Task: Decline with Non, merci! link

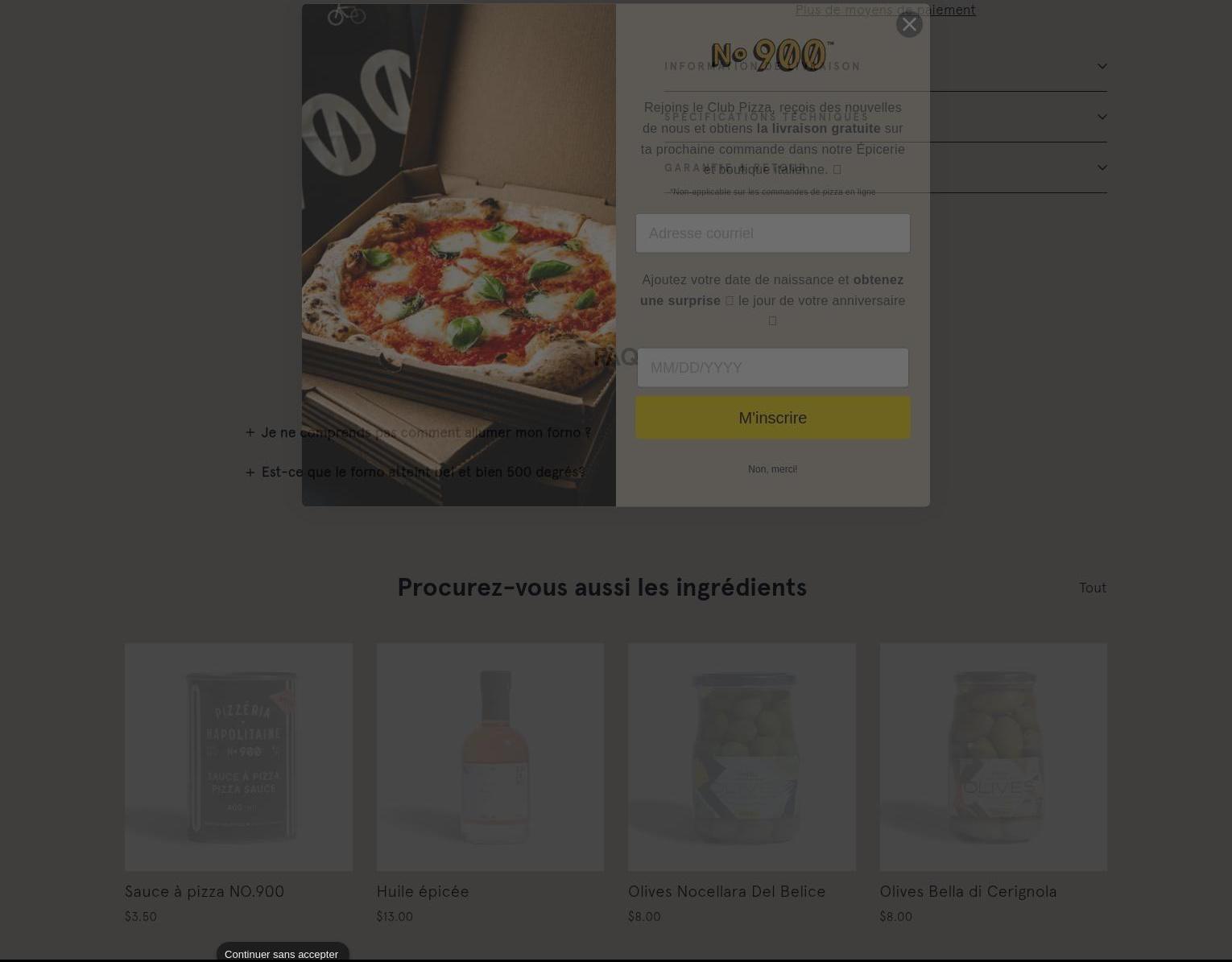Action: tap(773, 469)
